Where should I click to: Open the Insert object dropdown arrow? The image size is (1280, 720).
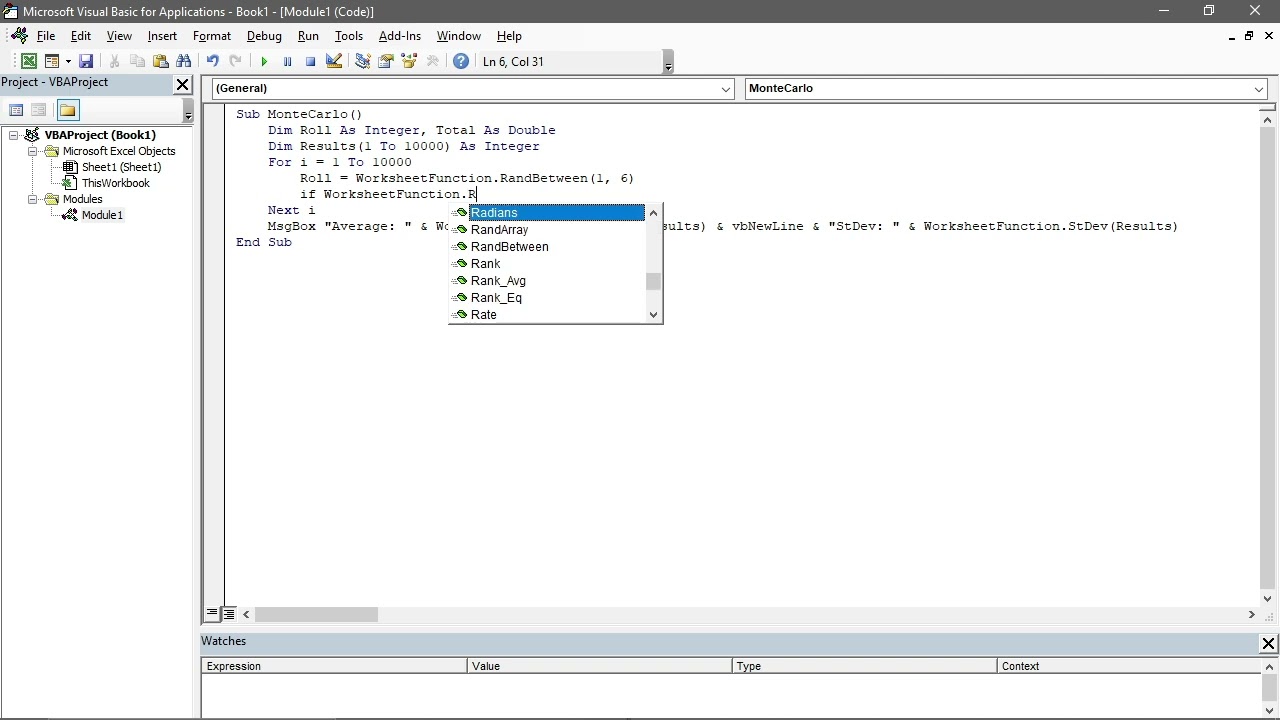tap(68, 62)
